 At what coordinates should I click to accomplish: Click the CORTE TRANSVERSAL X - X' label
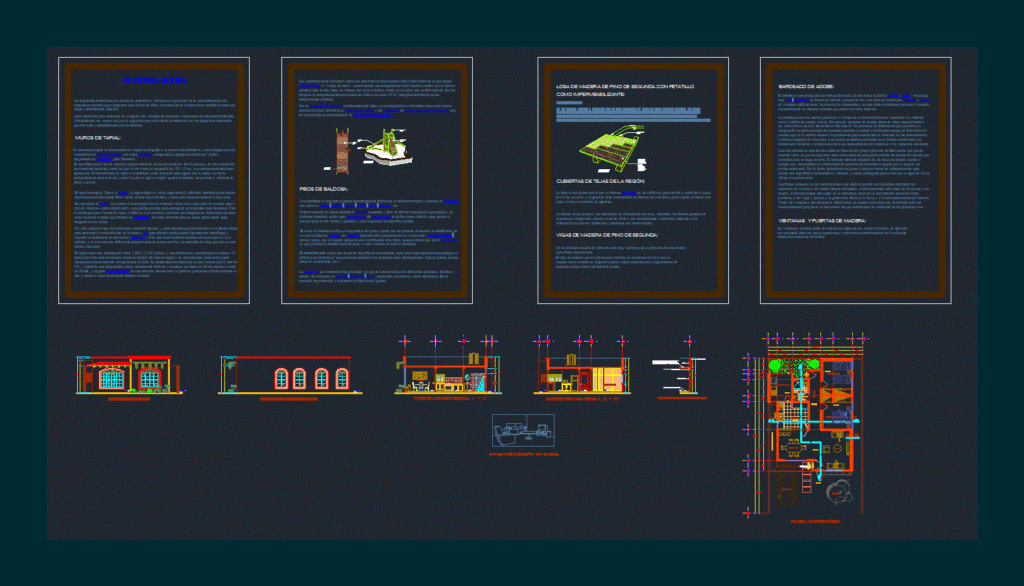pyautogui.click(x=582, y=399)
